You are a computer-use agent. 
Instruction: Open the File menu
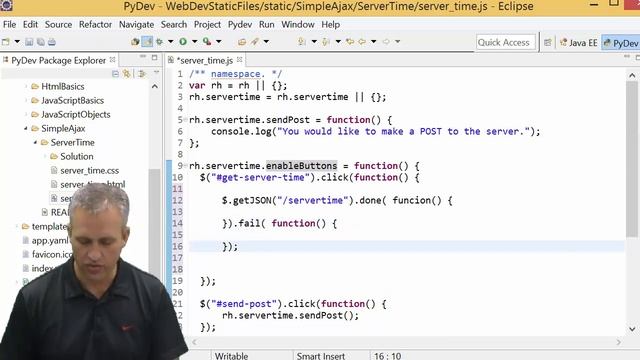(9, 24)
